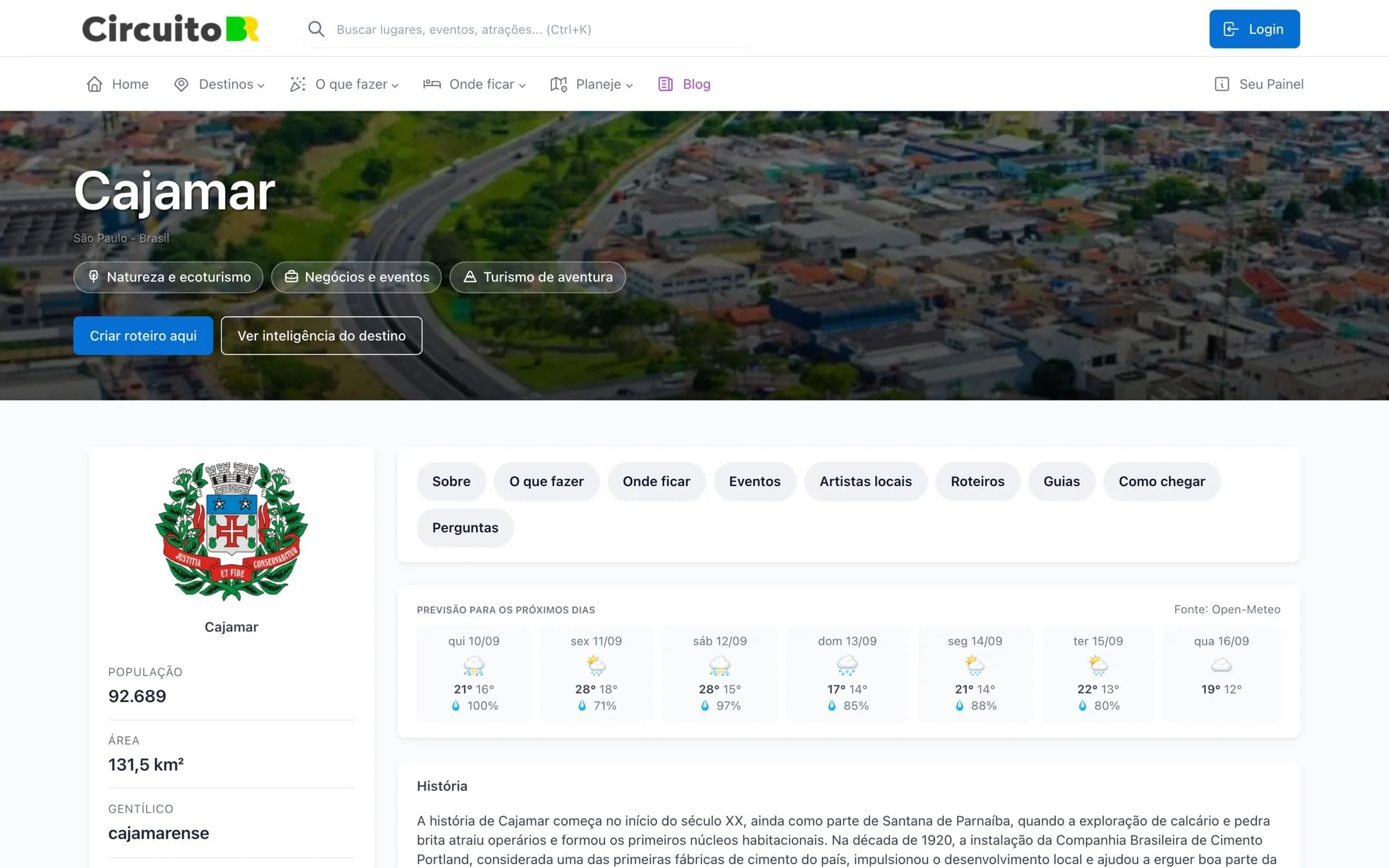Open the Perguntas tab
Screen dimensions: 1389x868
(x=466, y=528)
